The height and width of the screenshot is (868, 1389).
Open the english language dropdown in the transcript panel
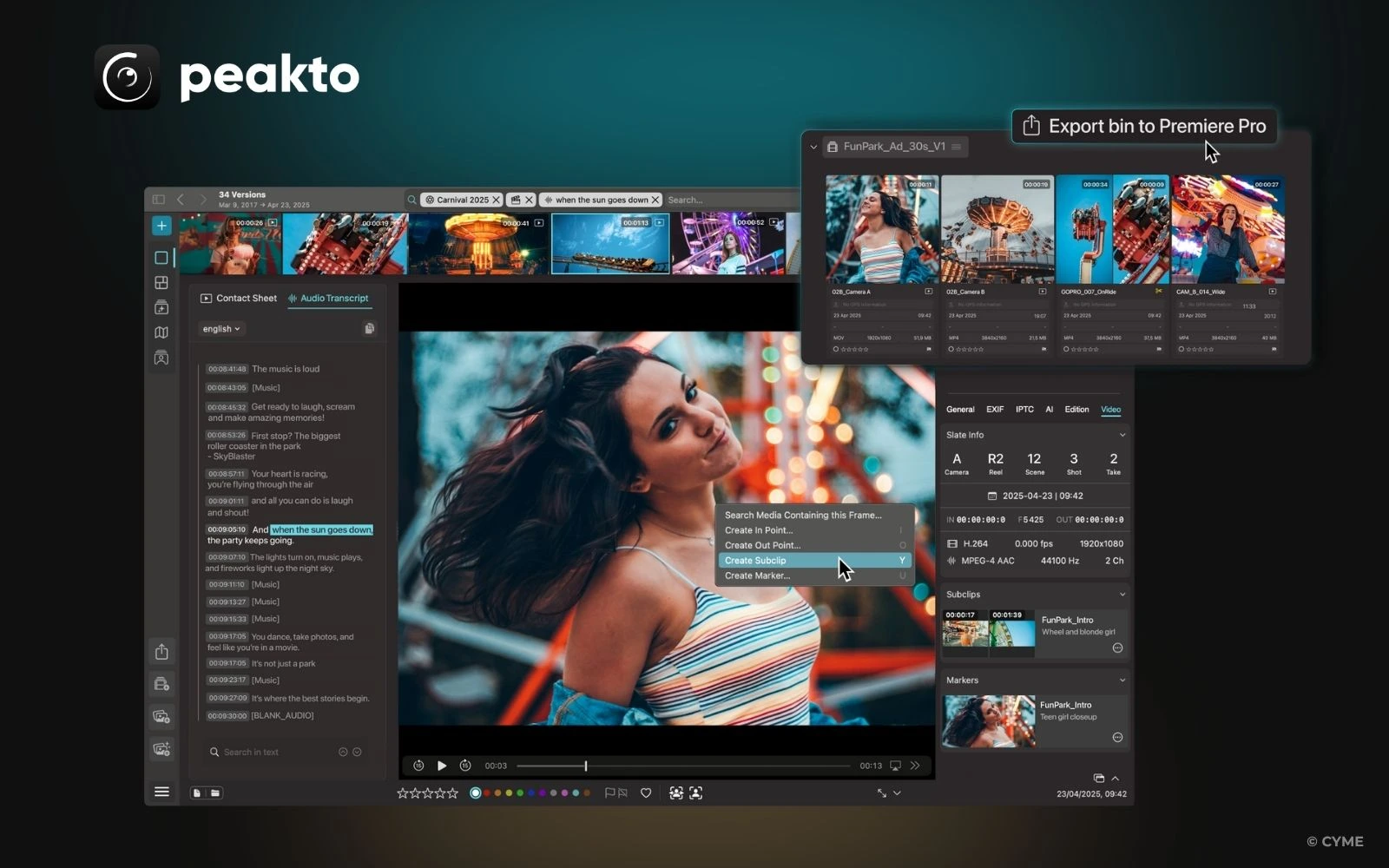click(x=221, y=328)
